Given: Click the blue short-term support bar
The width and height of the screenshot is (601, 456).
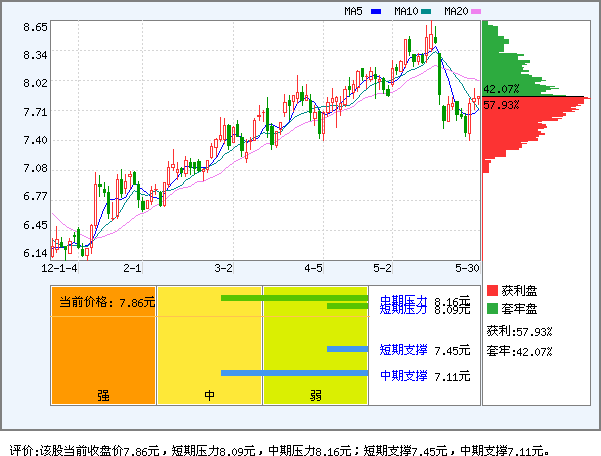Looking at the screenshot, I should point(347,349).
